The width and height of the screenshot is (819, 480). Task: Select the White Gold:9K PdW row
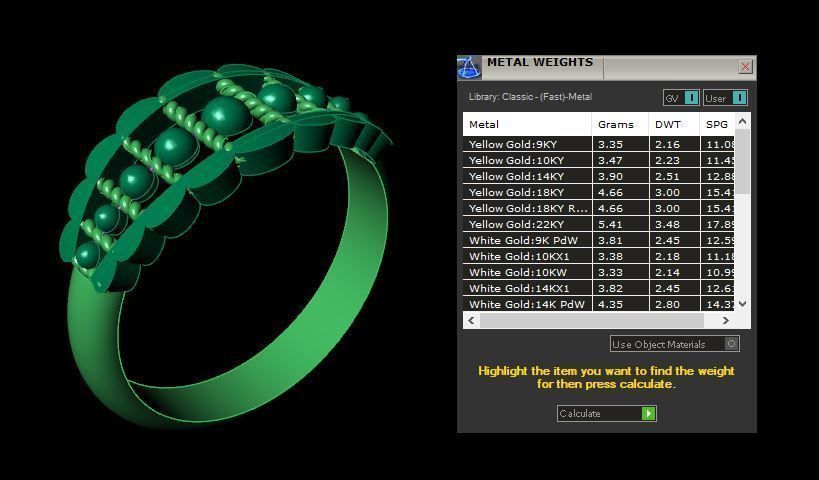pos(599,240)
